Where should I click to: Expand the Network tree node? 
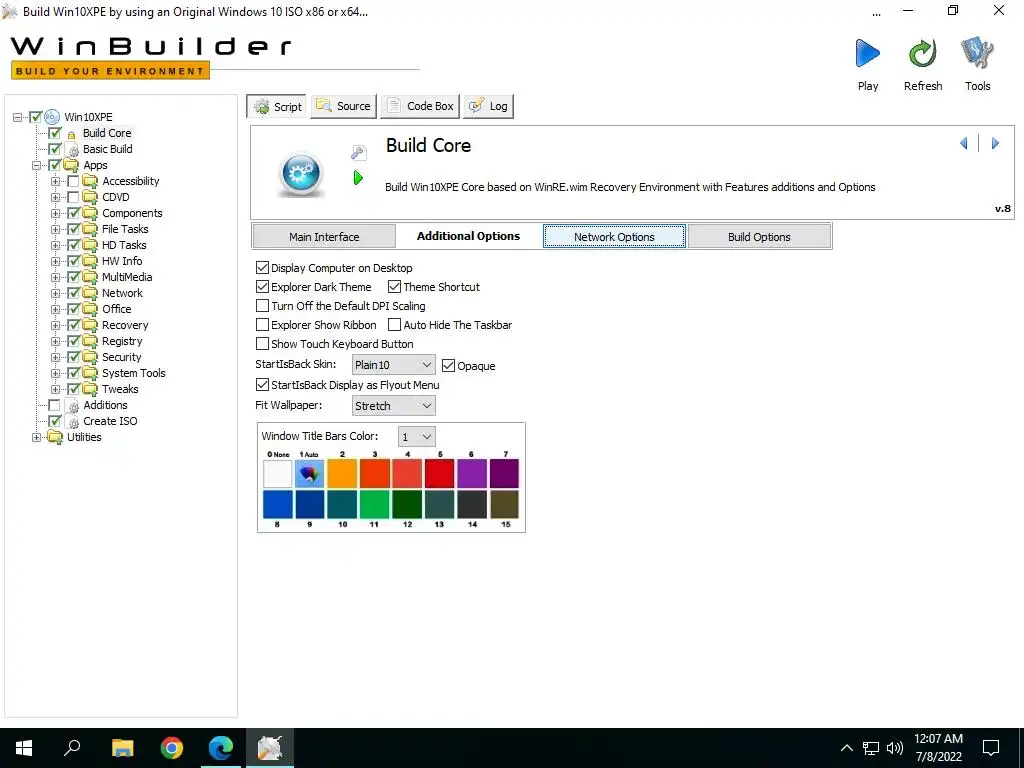[56, 293]
